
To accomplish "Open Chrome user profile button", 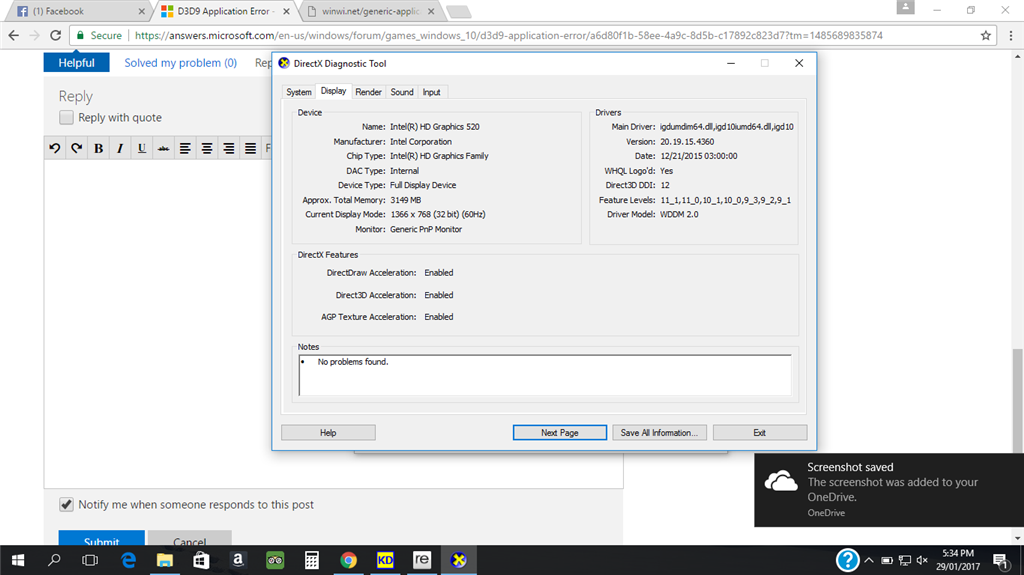I will [x=905, y=7].
